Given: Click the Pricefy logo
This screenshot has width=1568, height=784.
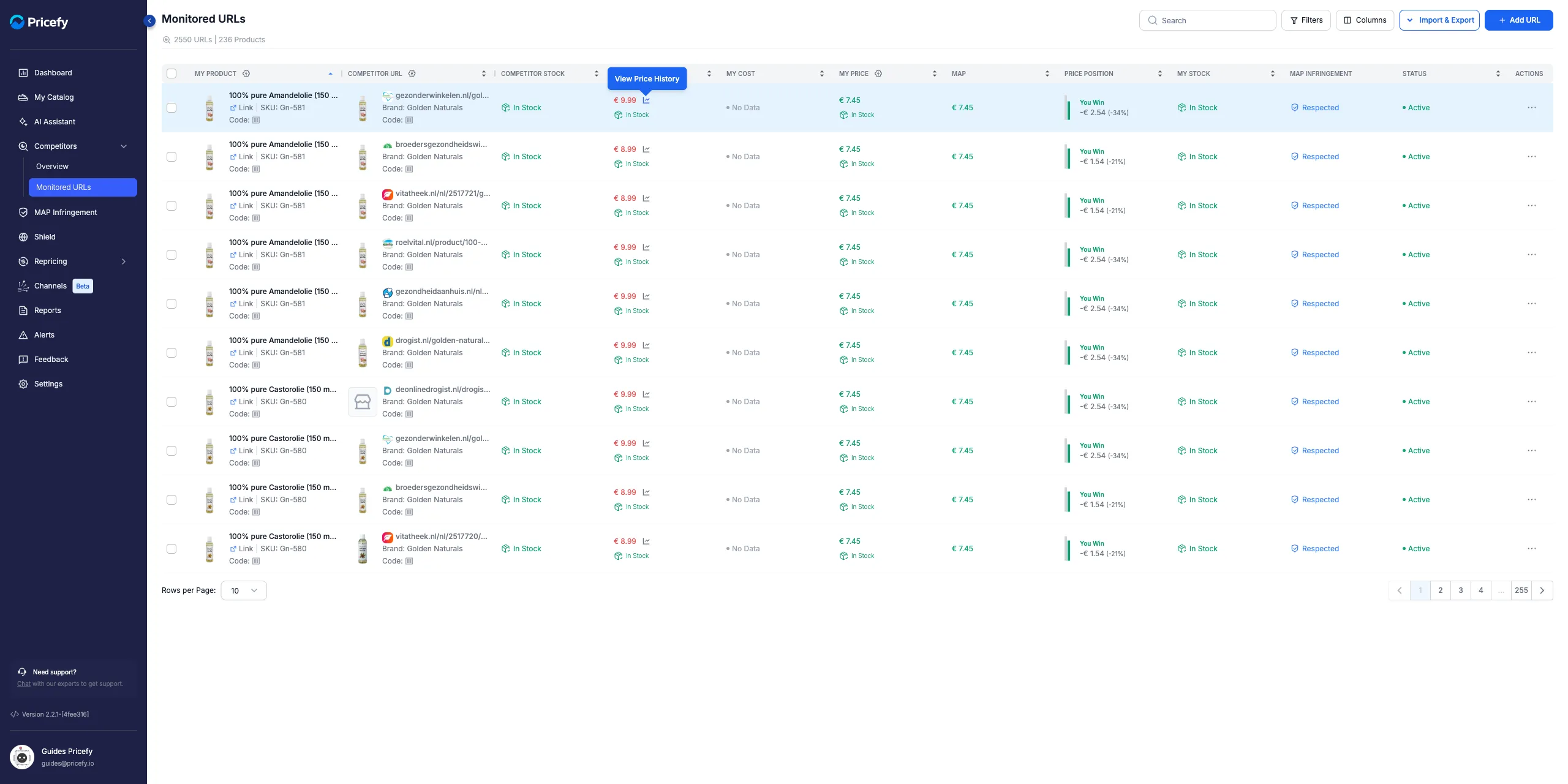Looking at the screenshot, I should (x=39, y=22).
